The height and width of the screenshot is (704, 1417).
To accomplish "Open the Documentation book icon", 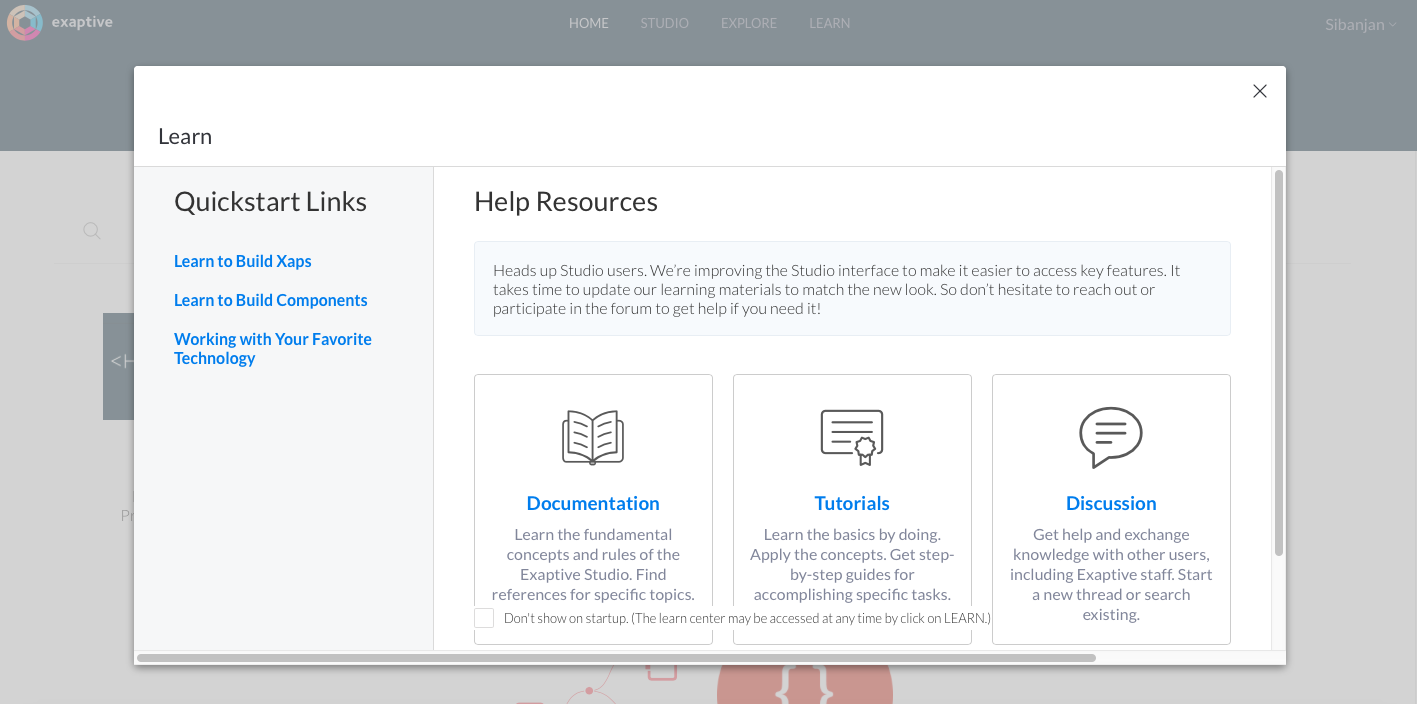I will (x=593, y=437).
